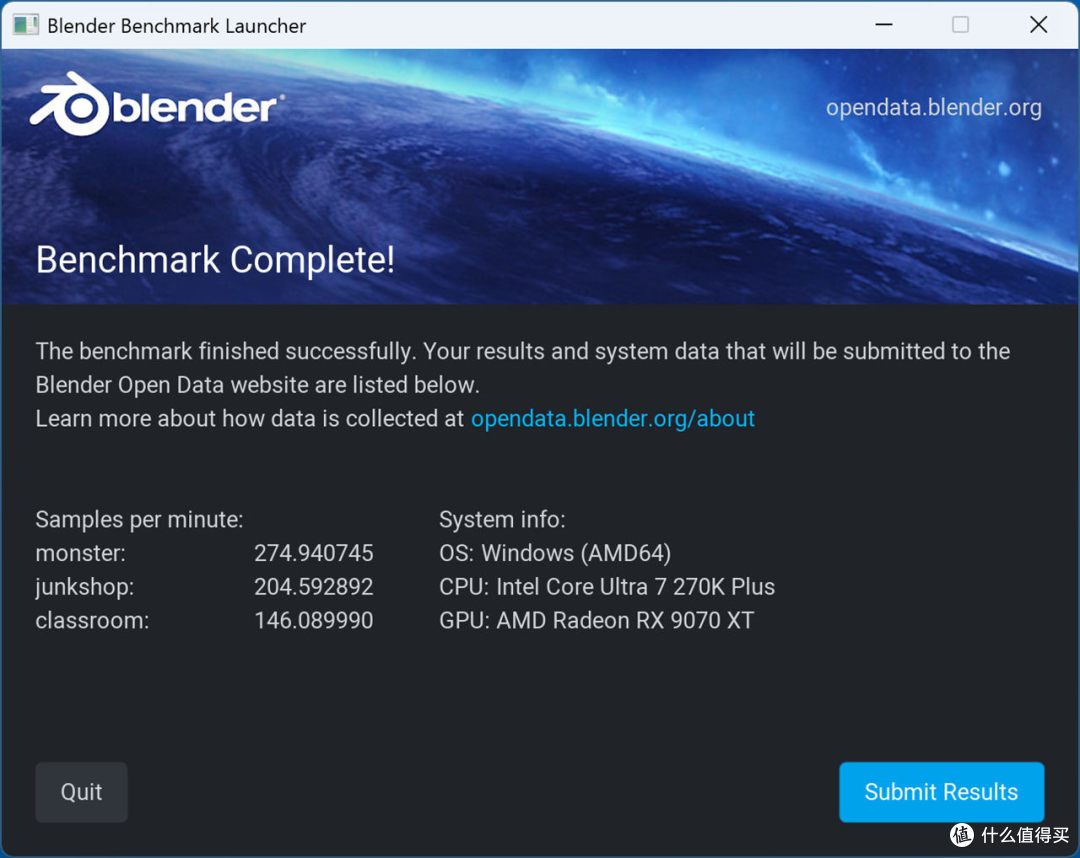Screen dimensions: 1080x858
Task: Select the junkshop score 204.592892
Action: pyautogui.click(x=313, y=586)
